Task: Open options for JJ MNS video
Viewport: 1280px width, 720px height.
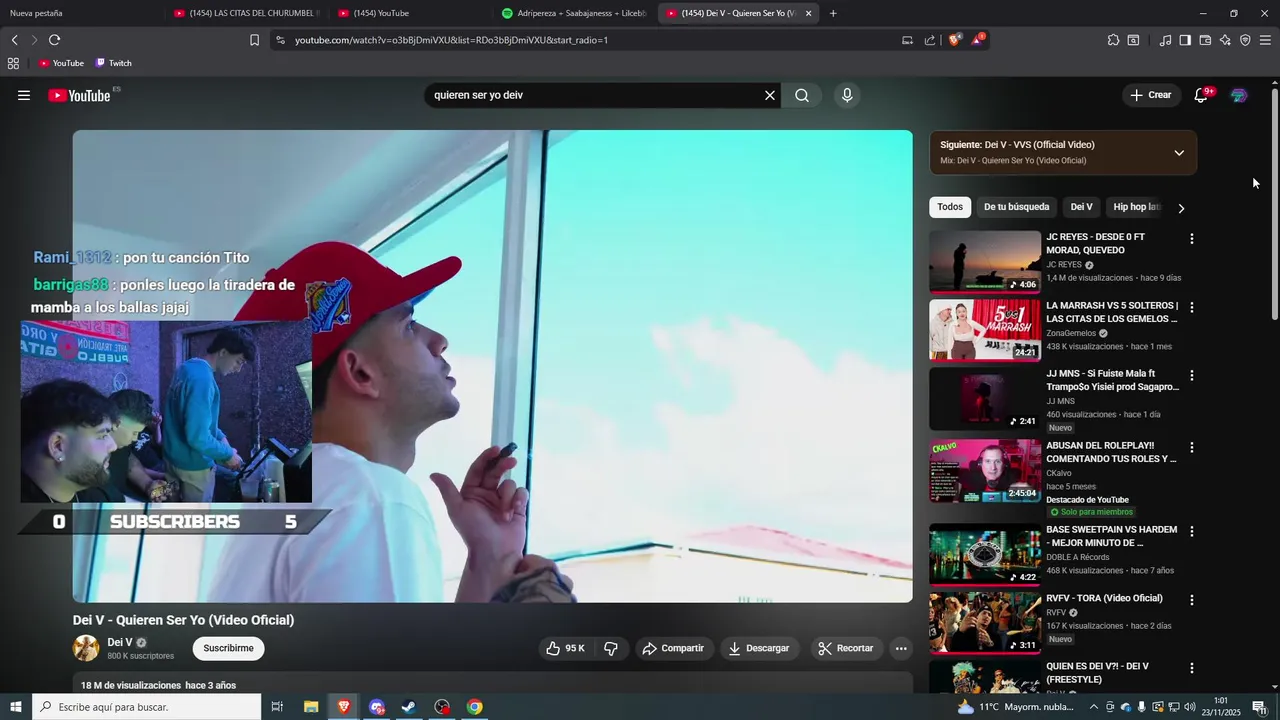Action: point(1191,375)
